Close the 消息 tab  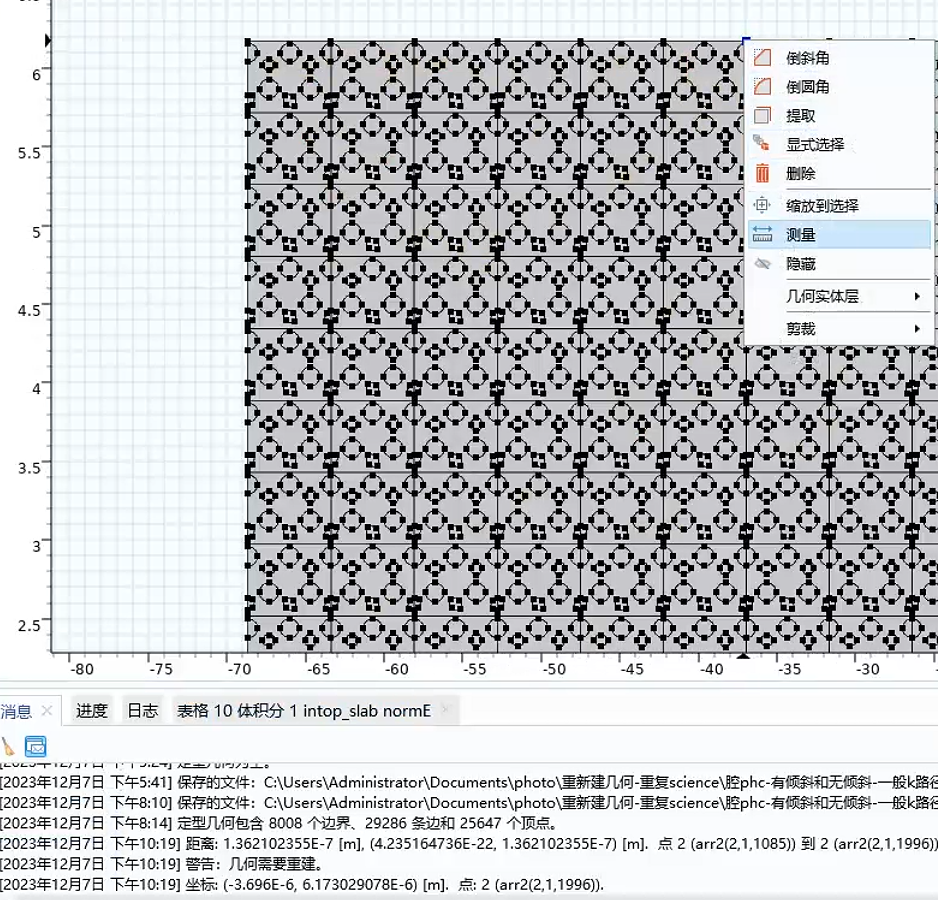[47, 711]
